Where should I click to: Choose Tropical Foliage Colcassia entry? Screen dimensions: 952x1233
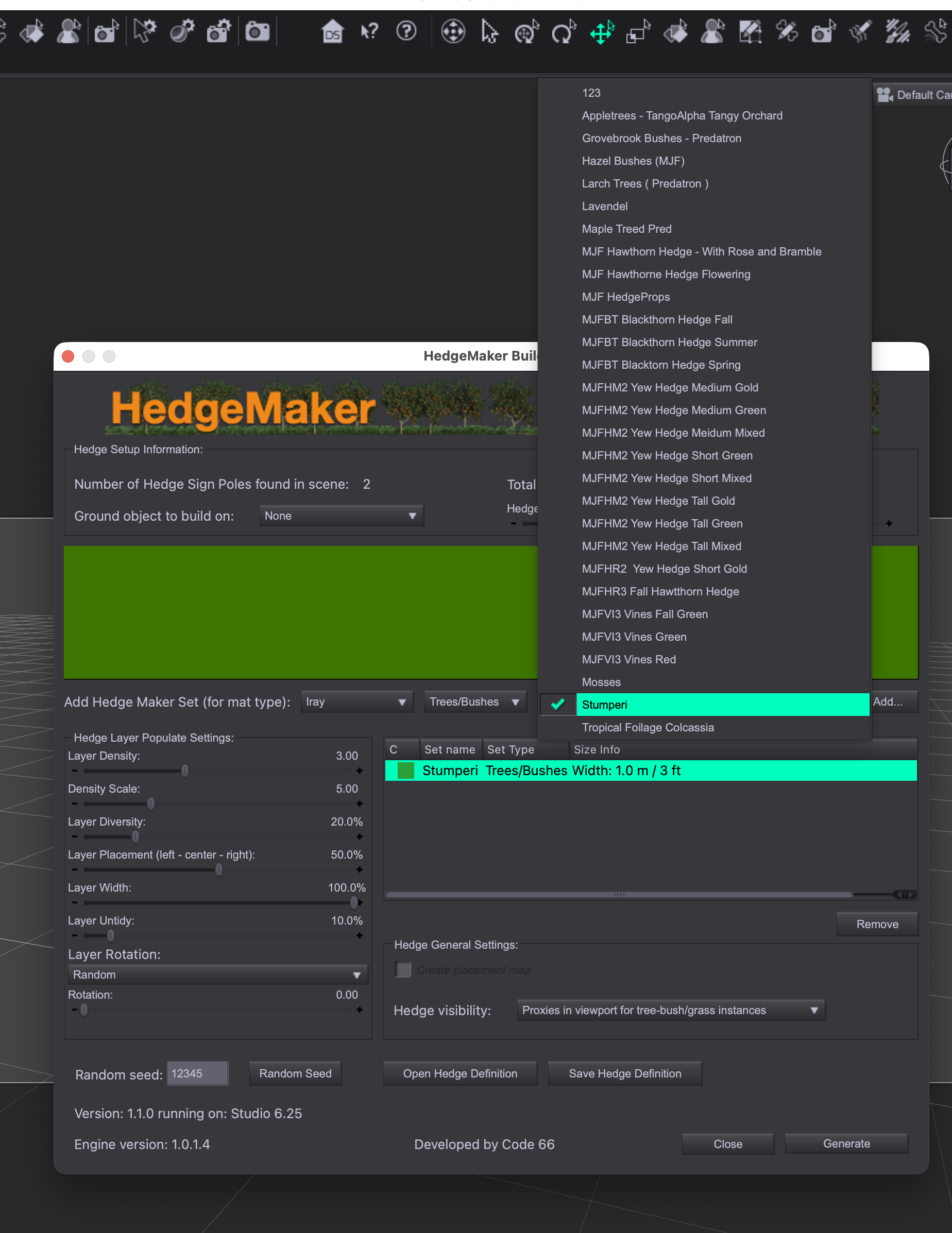point(704,727)
